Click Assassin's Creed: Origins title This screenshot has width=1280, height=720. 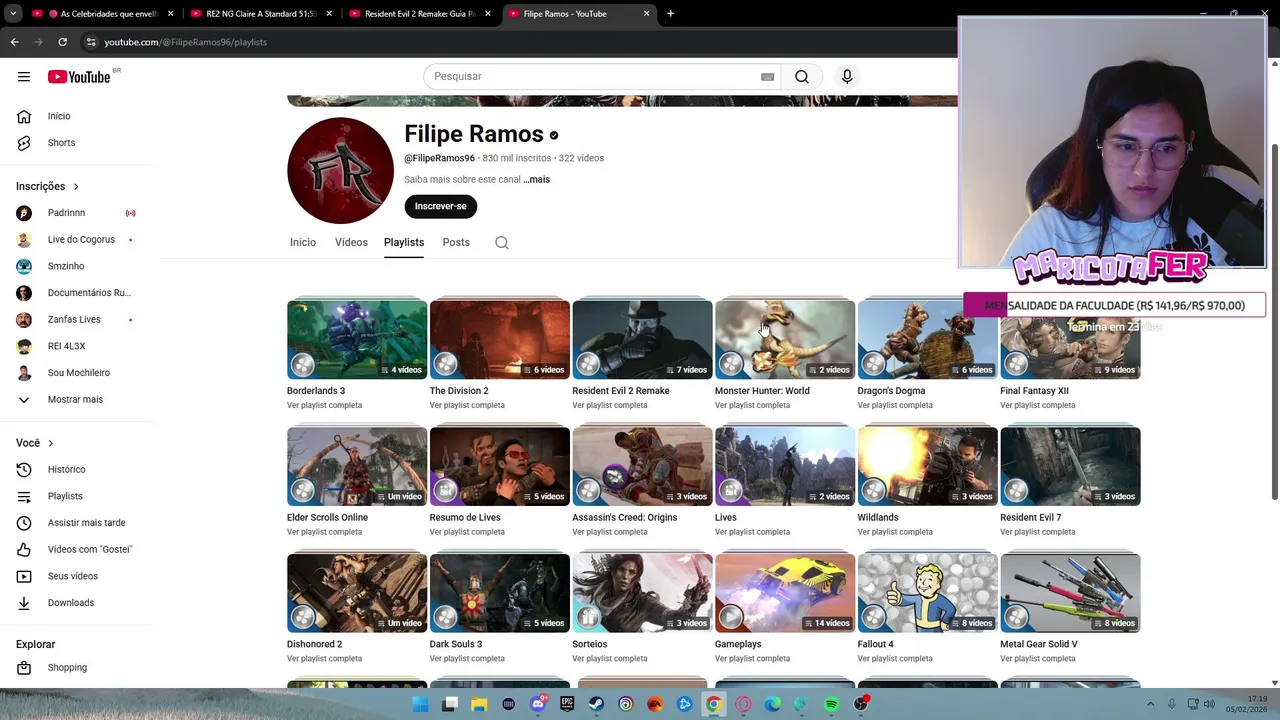click(624, 518)
